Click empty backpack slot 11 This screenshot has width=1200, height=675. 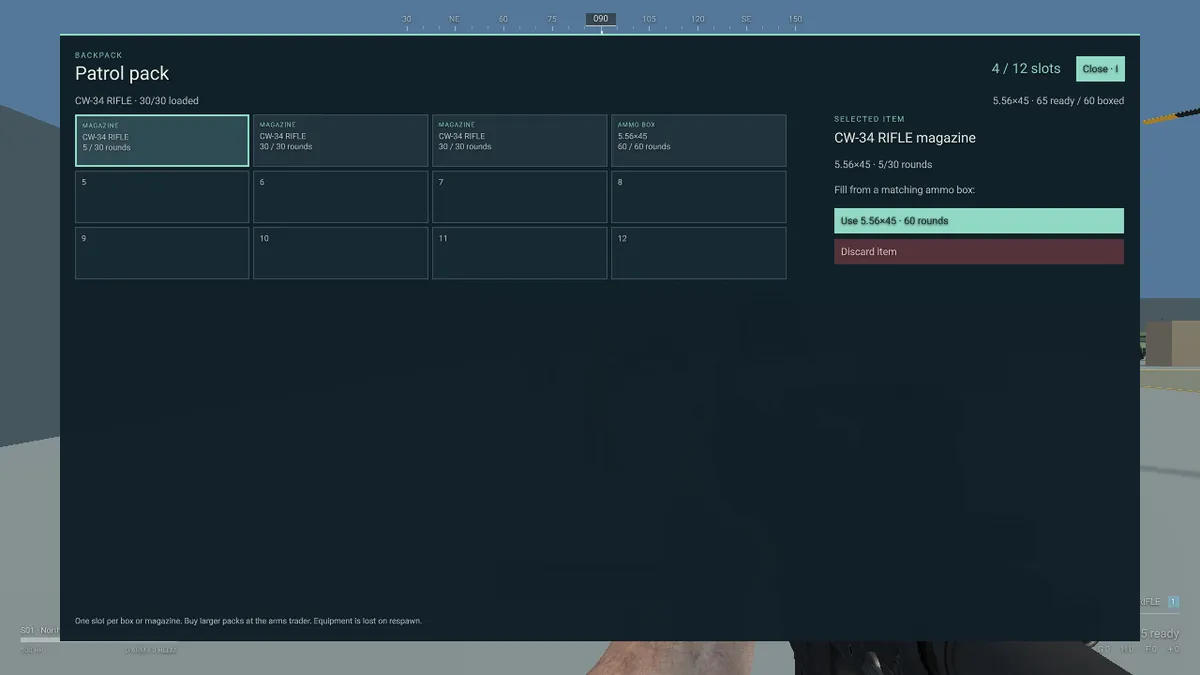click(519, 253)
